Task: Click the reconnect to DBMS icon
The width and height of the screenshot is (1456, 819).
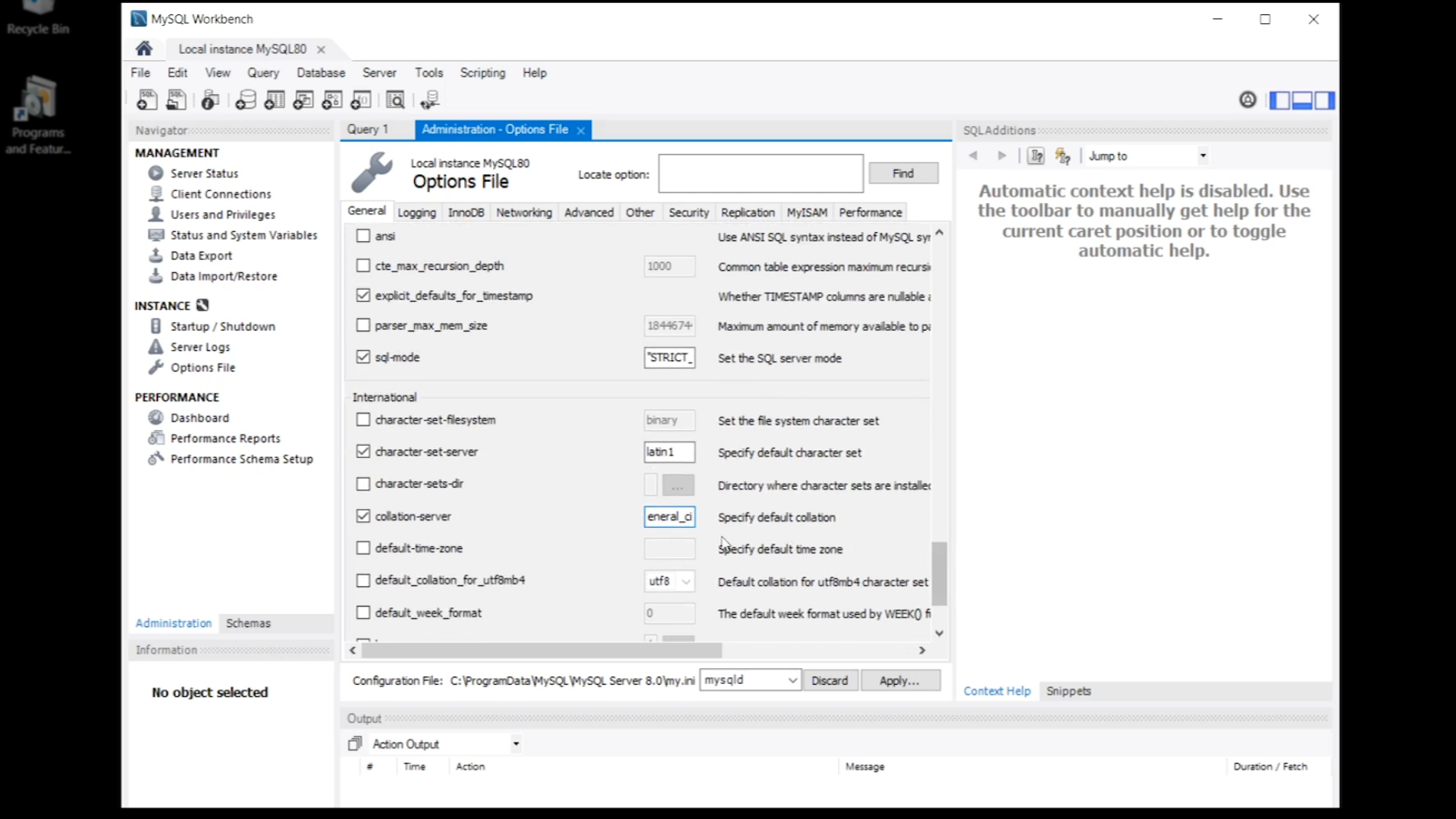Action: click(430, 100)
